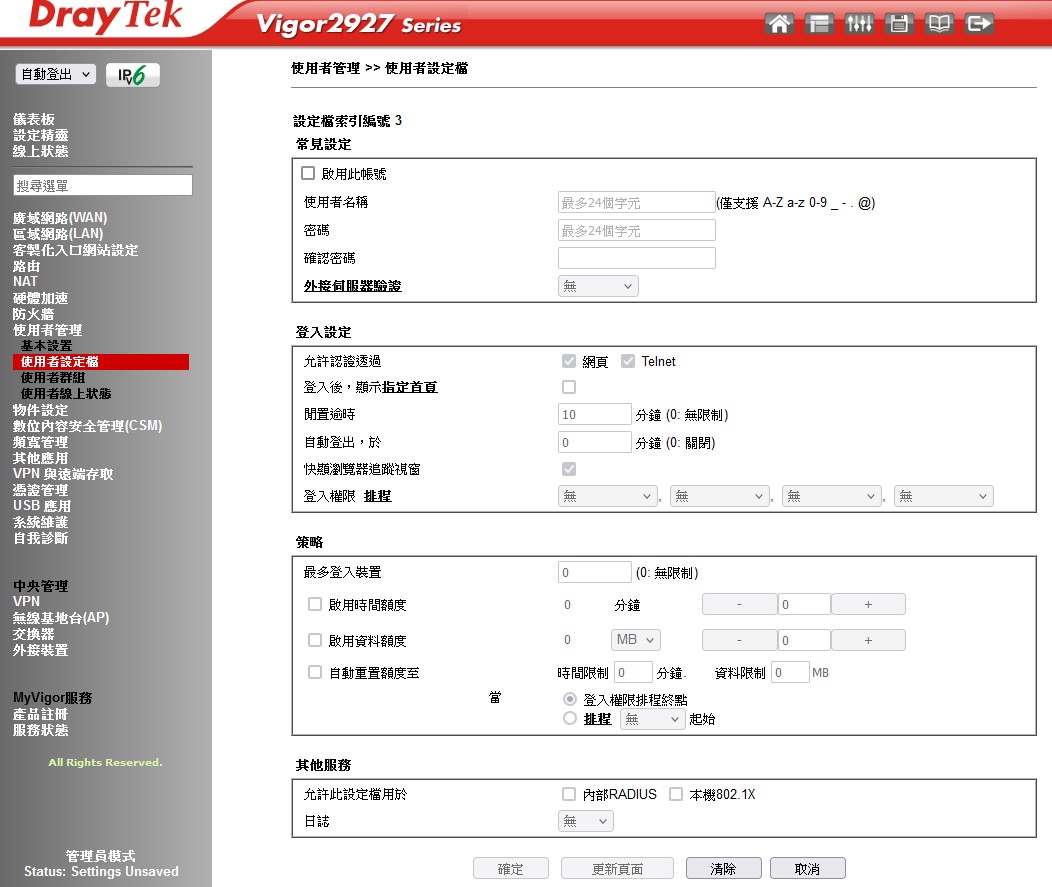Expand the 日誌 dropdown
Viewport: 1052px width, 887px height.
pyautogui.click(x=585, y=821)
